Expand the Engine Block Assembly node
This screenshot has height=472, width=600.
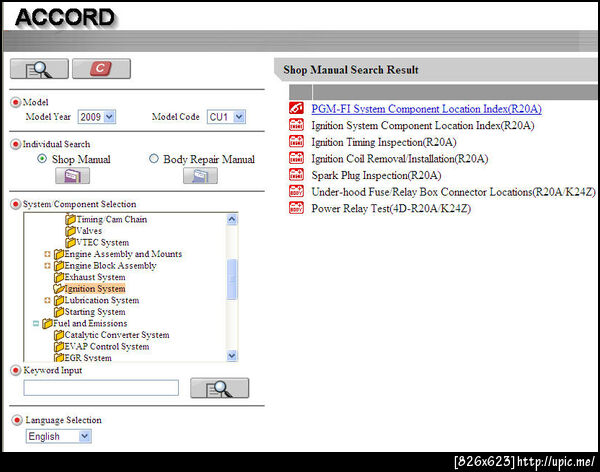tap(47, 266)
